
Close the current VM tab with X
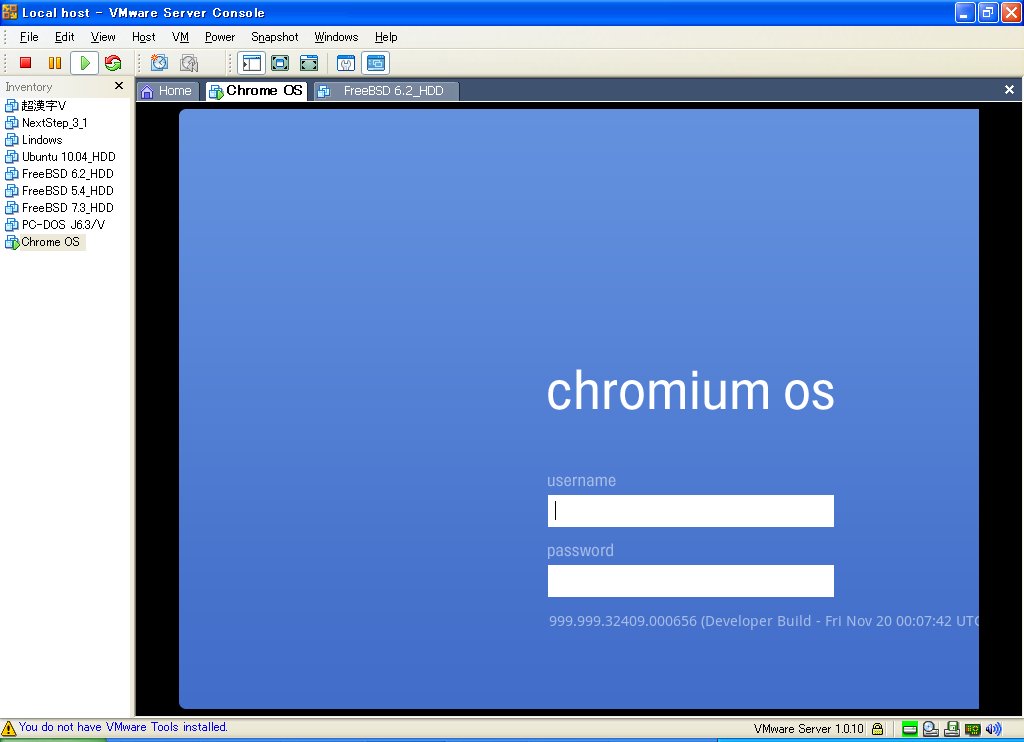coord(1009,89)
